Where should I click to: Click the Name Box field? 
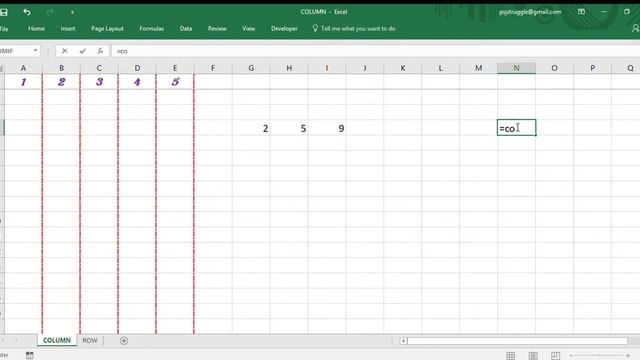pyautogui.click(x=16, y=51)
